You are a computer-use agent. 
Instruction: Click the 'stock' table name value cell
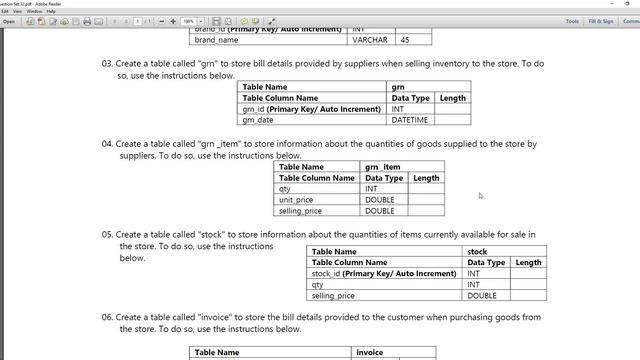click(504, 251)
